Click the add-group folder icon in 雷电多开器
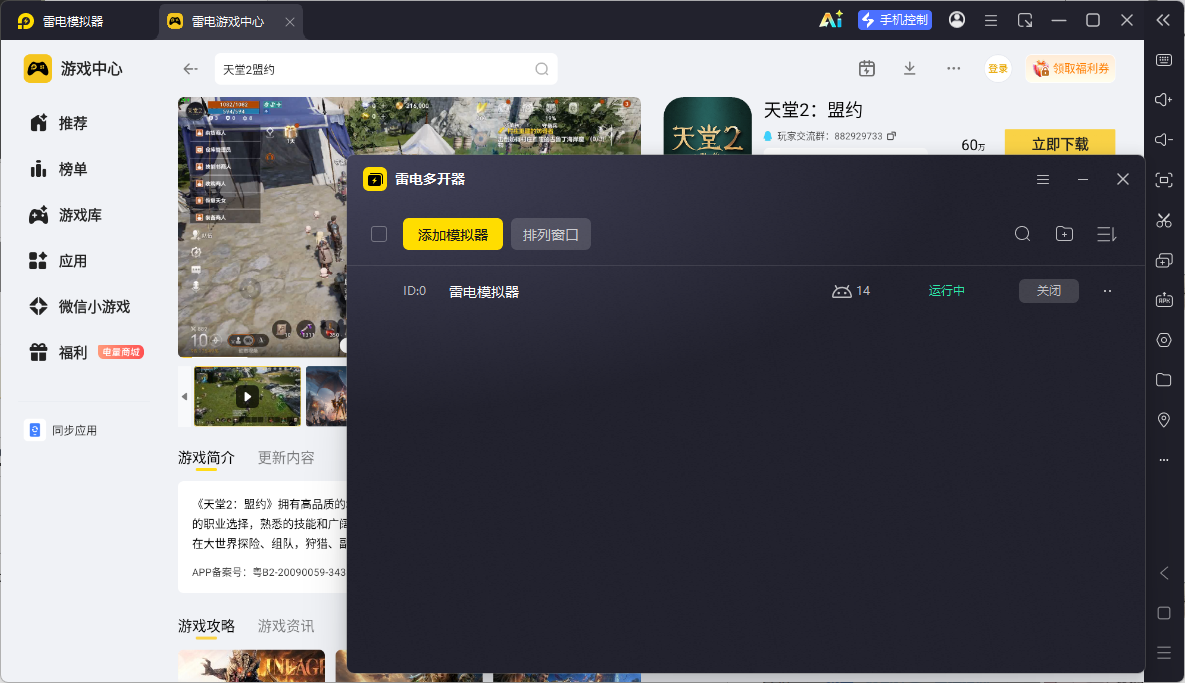 (x=1064, y=234)
